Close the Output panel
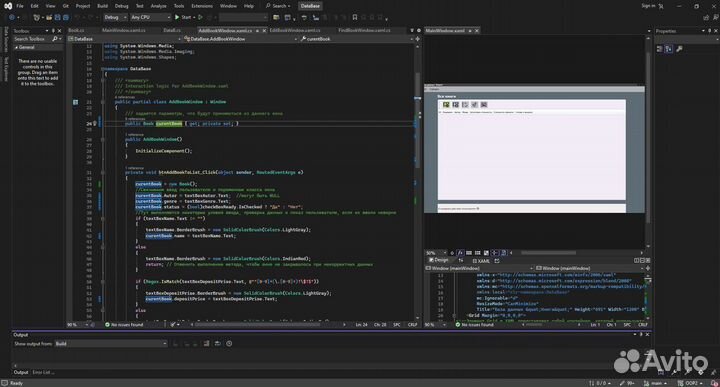The width and height of the screenshot is (720, 387). click(x=647, y=335)
